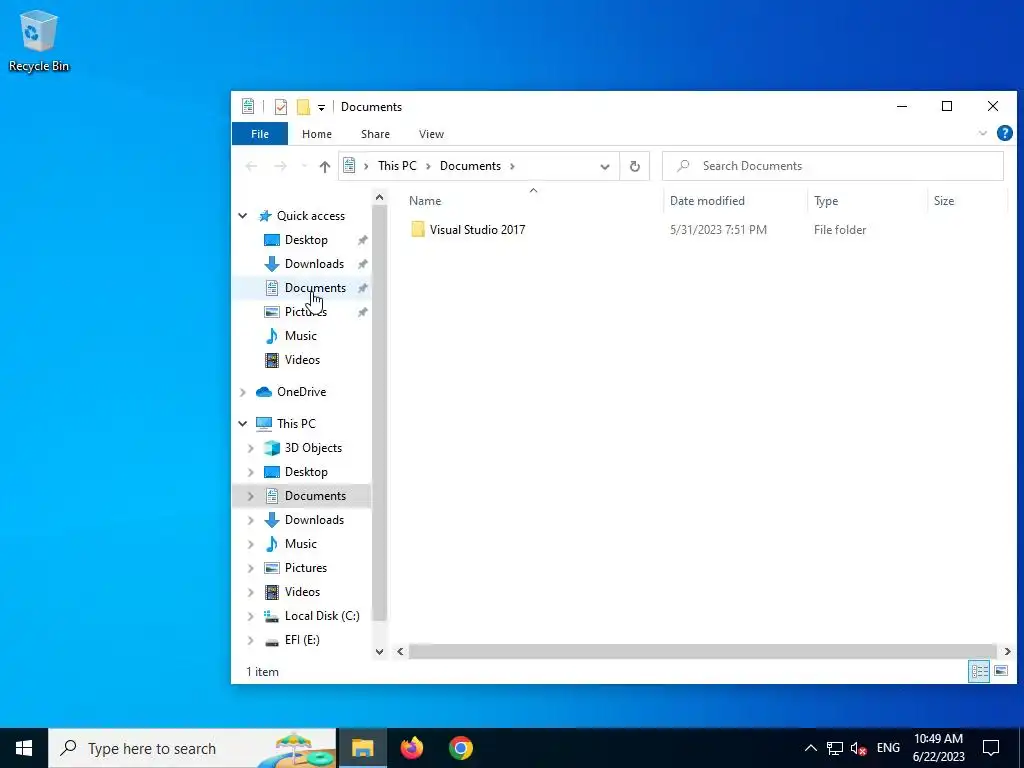Click the Properties icon in title bar
This screenshot has height=768, width=1024.
(x=281, y=106)
